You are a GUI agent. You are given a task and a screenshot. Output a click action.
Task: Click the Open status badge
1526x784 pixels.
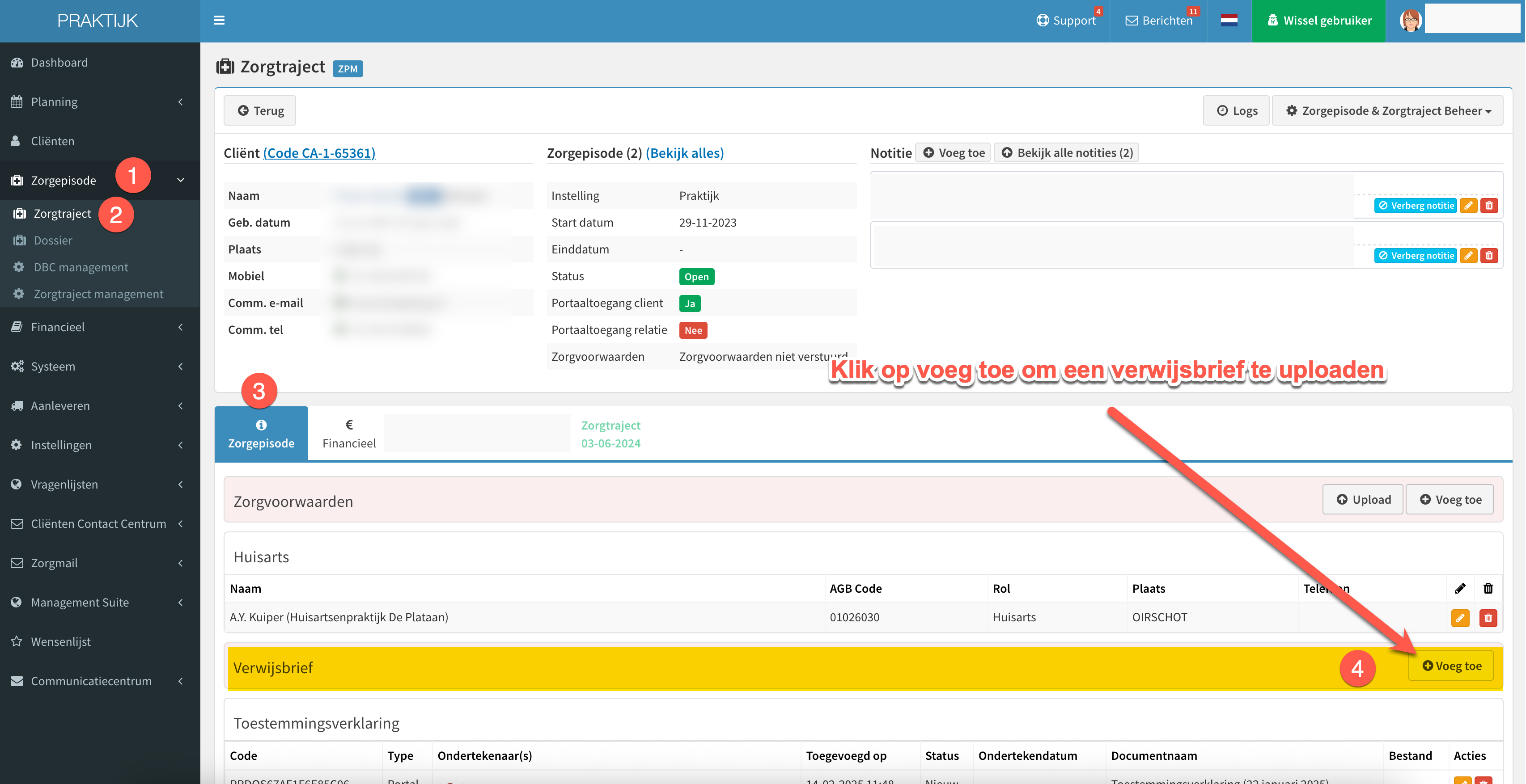coord(697,277)
